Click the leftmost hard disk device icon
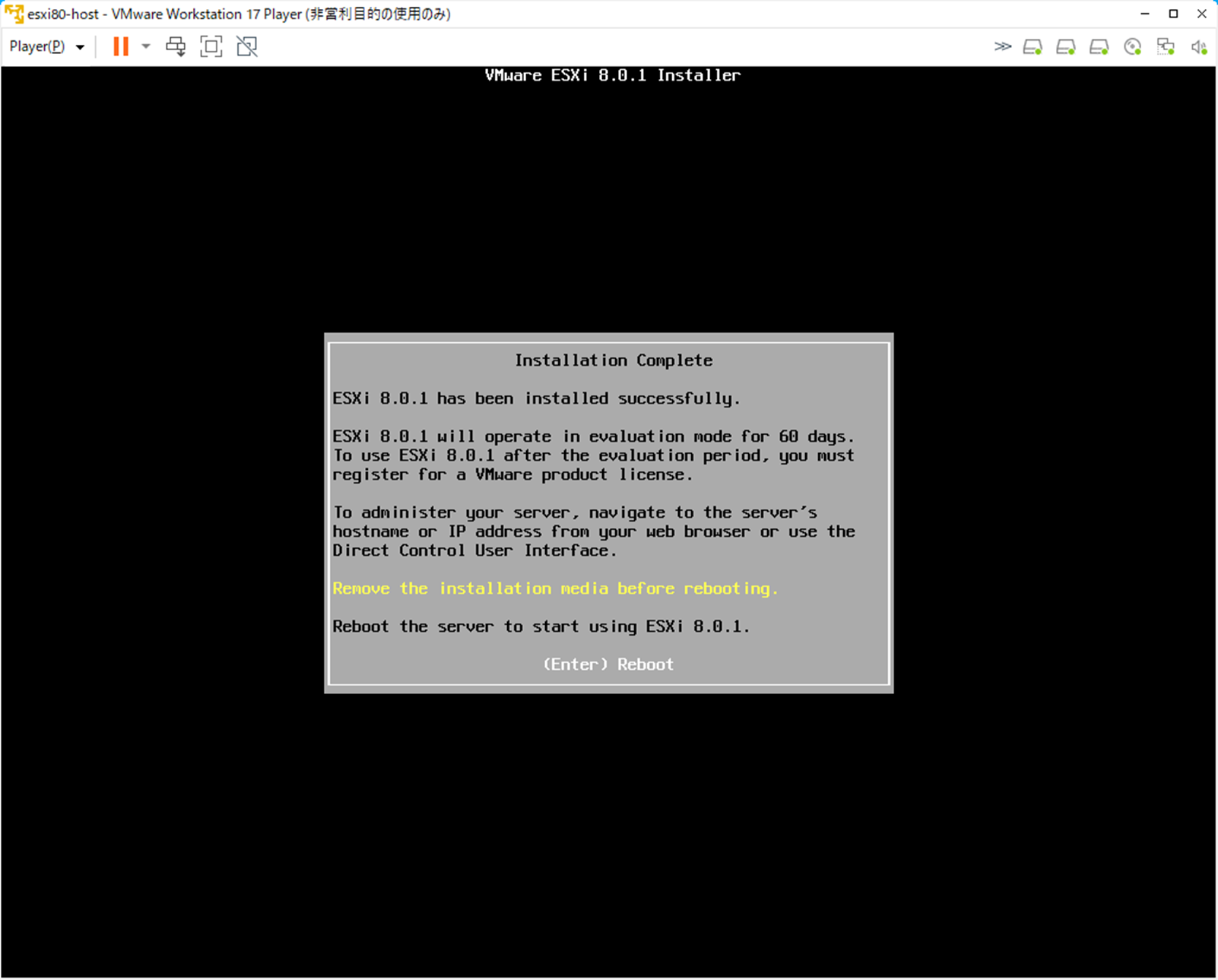This screenshot has width=1218, height=980. coord(1032,47)
